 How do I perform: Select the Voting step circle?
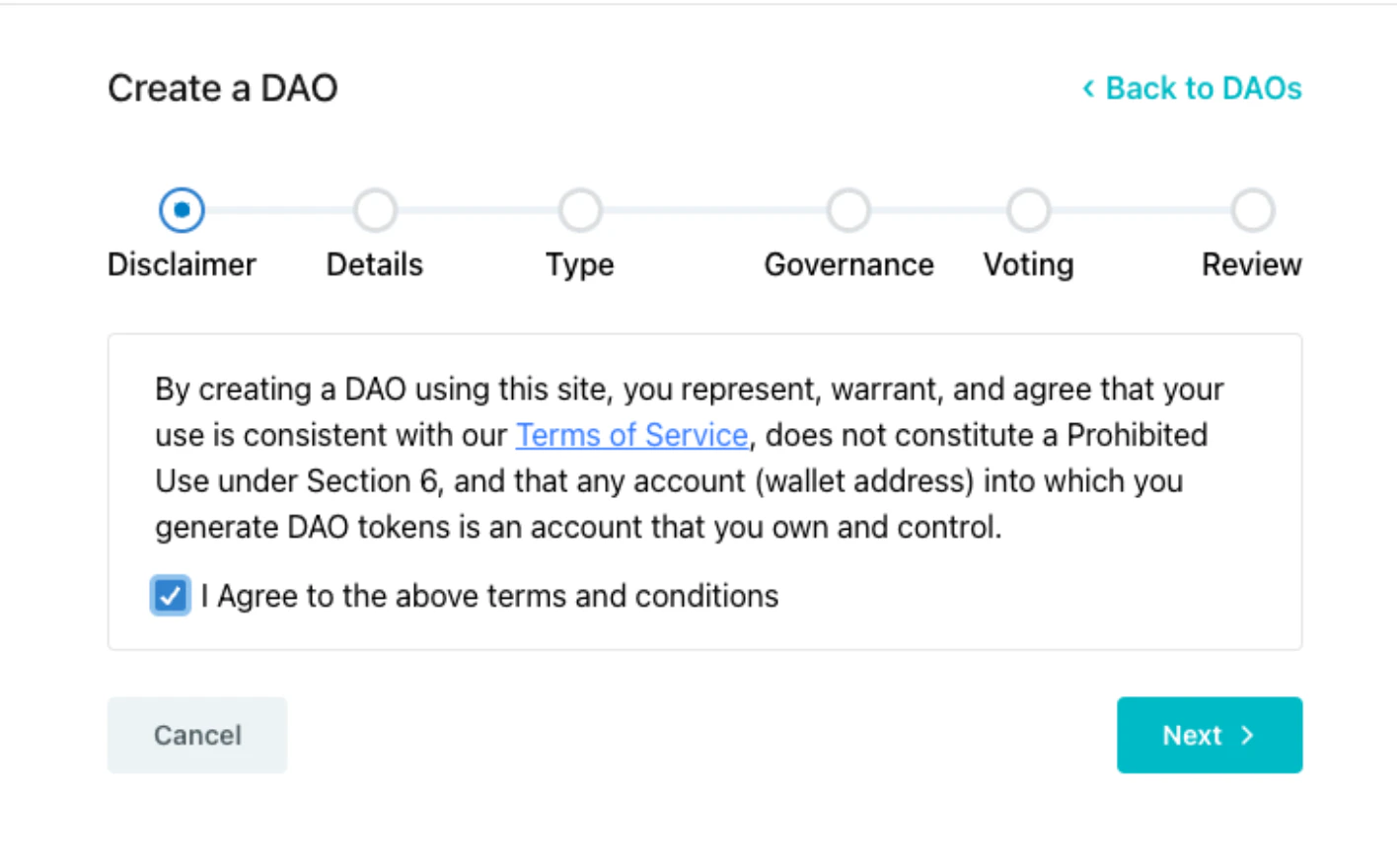click(x=1028, y=210)
